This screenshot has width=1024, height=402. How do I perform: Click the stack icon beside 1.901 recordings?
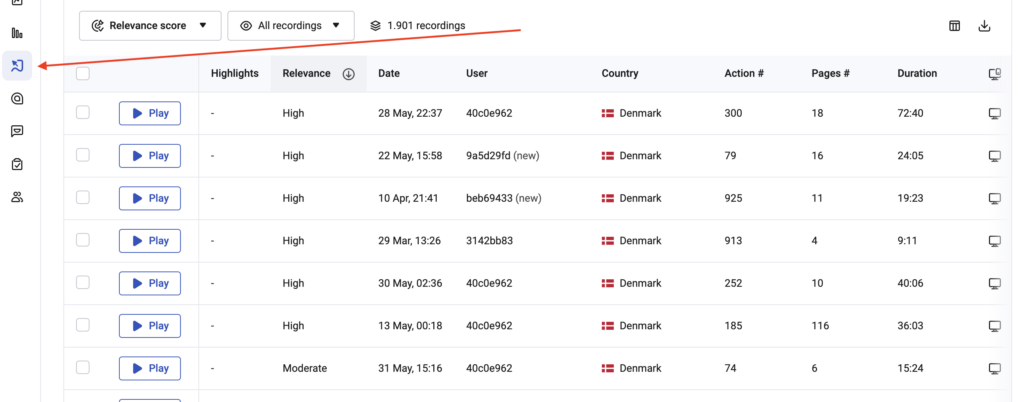(x=375, y=26)
